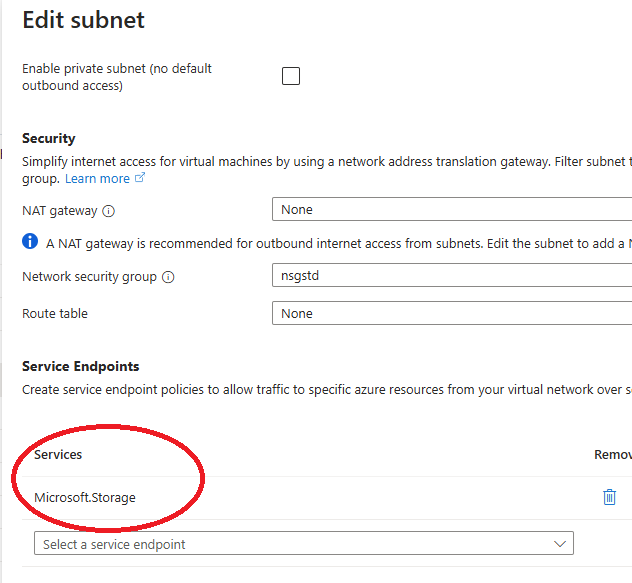The height and width of the screenshot is (583, 632).
Task: Enable the private subnet checkbox
Action: pos(291,76)
